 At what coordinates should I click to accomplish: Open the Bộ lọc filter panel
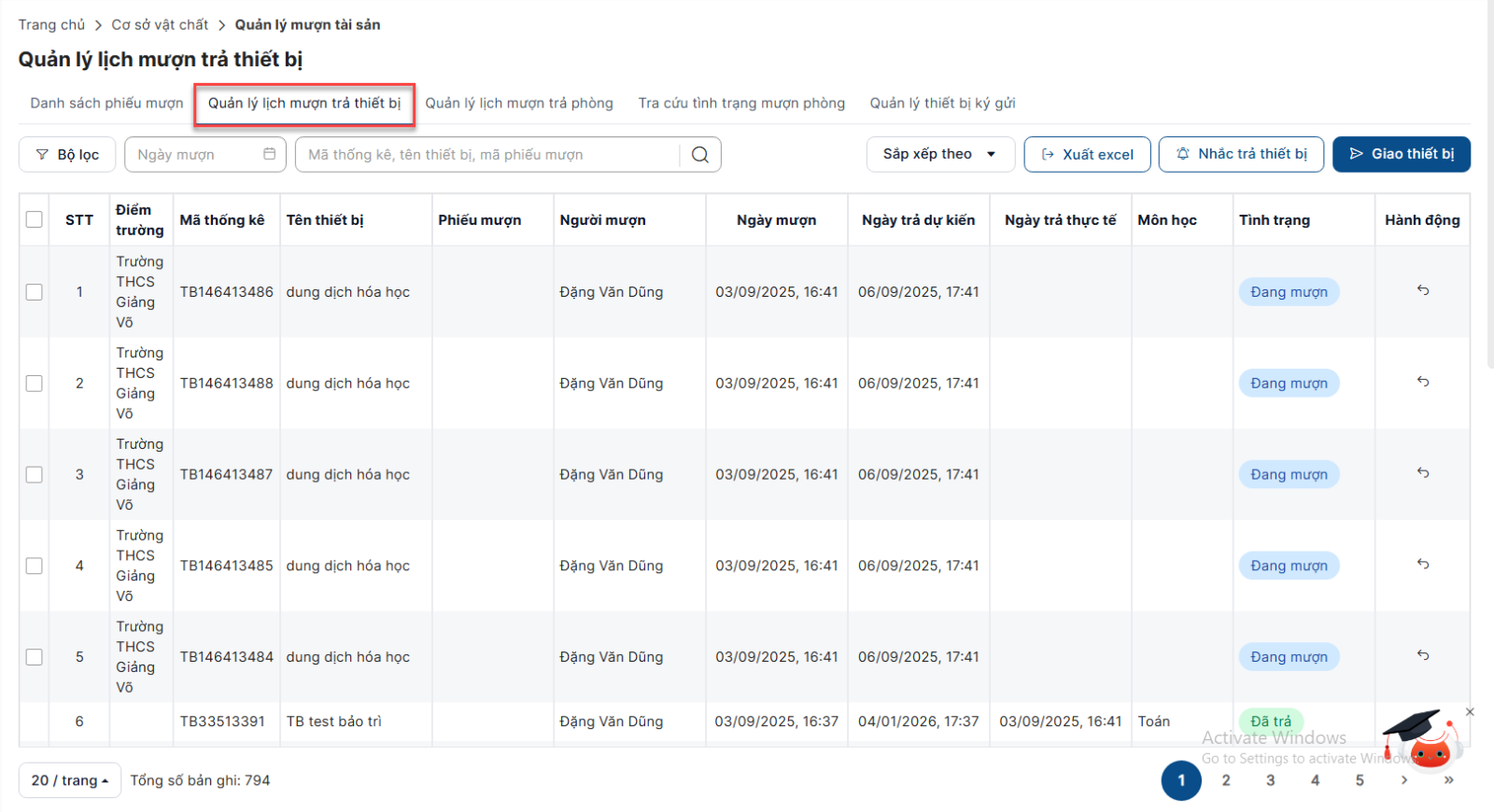coord(67,155)
